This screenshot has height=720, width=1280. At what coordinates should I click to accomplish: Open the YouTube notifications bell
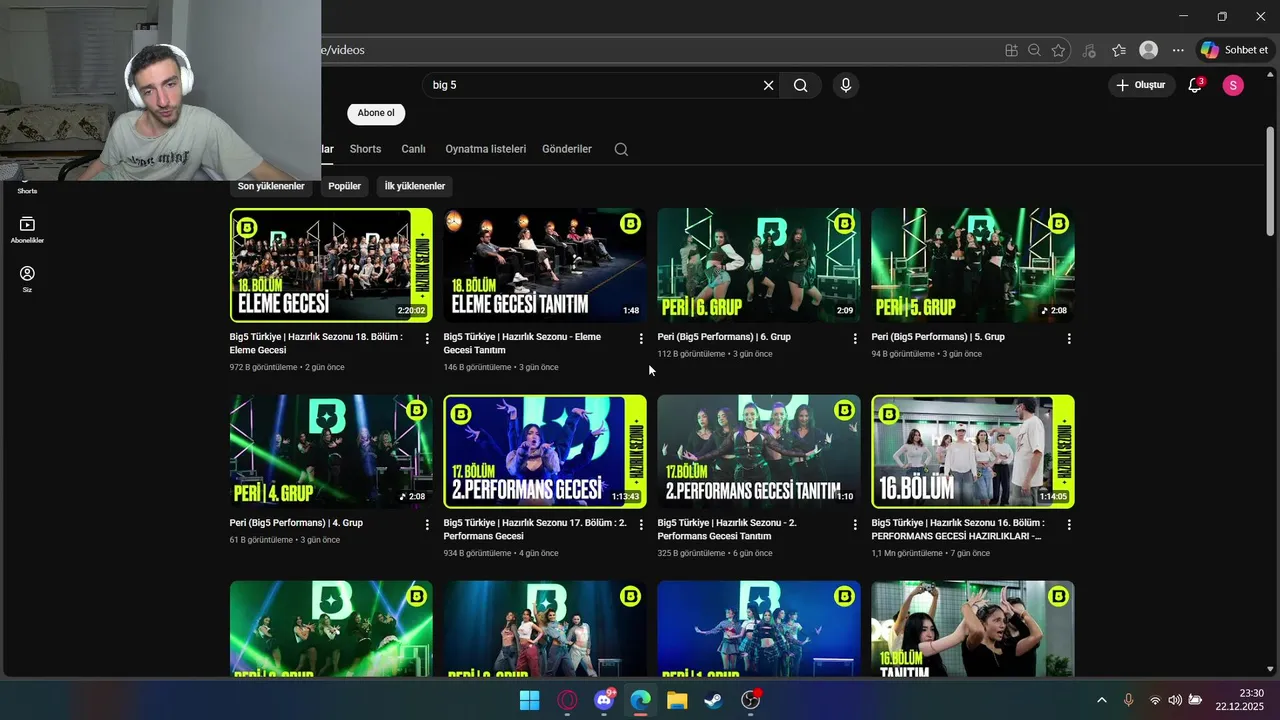[x=1195, y=86]
